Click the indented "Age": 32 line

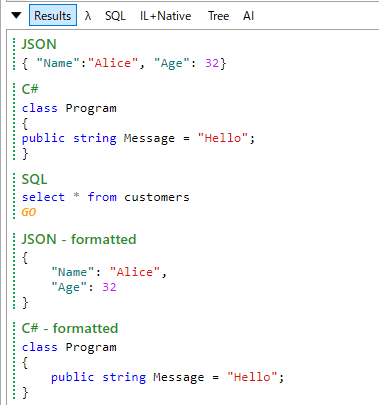pos(84,287)
